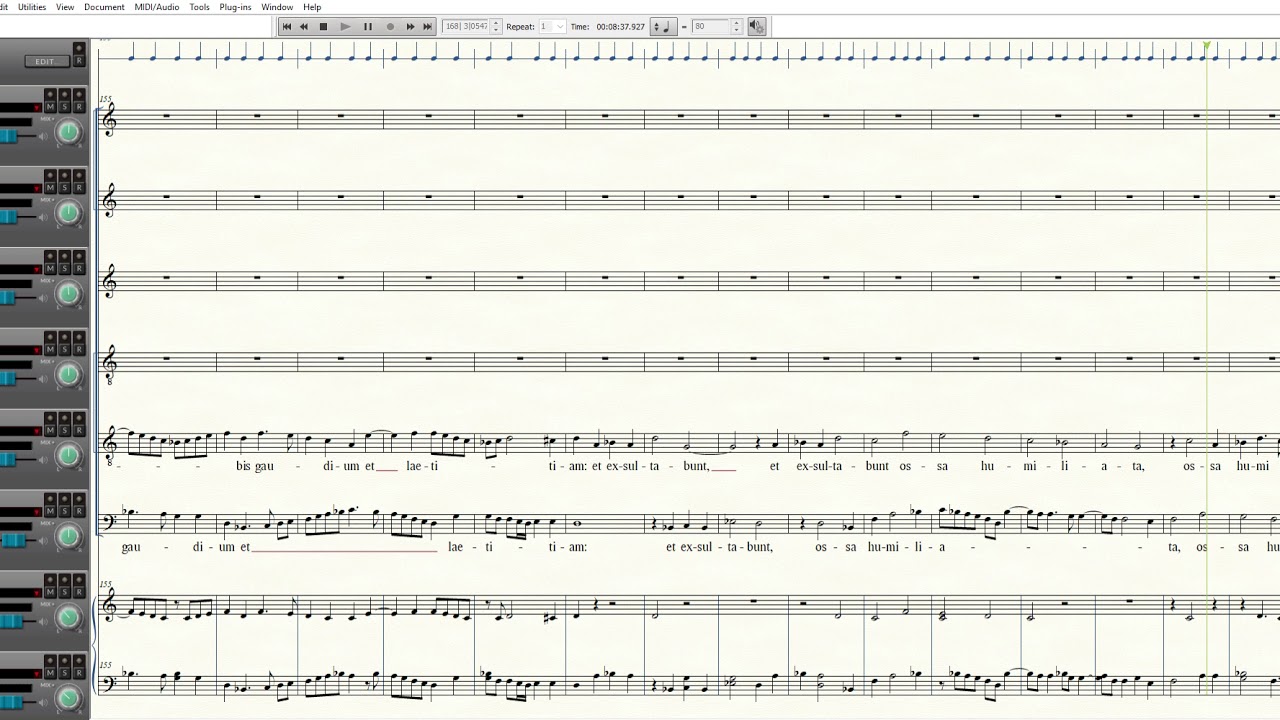Image resolution: width=1280 pixels, height=720 pixels.
Task: Click the first track's green pan knob
Action: [68, 131]
